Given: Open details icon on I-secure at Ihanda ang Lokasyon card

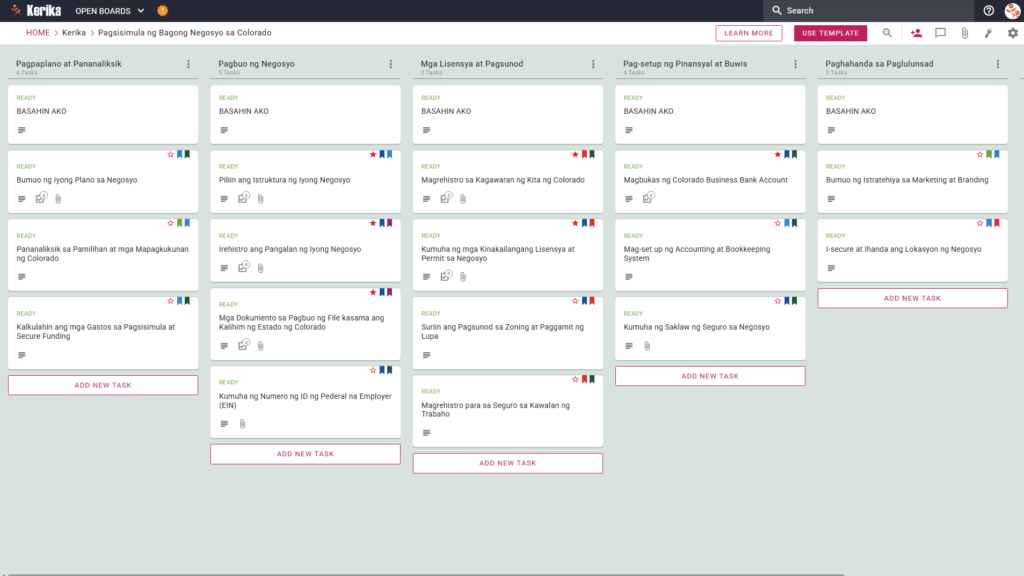Looking at the screenshot, I should tap(831, 268).
